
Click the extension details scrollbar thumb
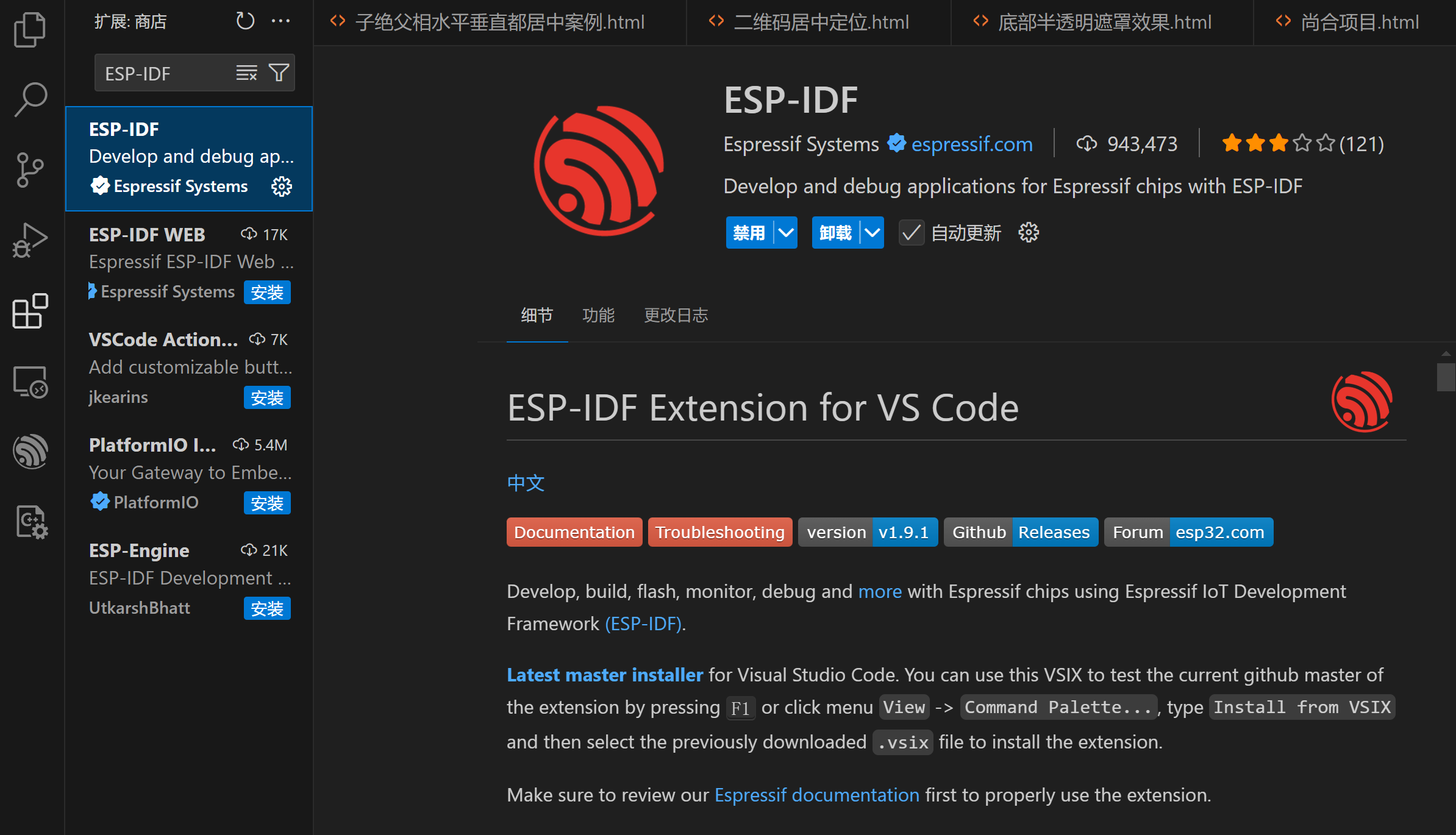(1446, 377)
